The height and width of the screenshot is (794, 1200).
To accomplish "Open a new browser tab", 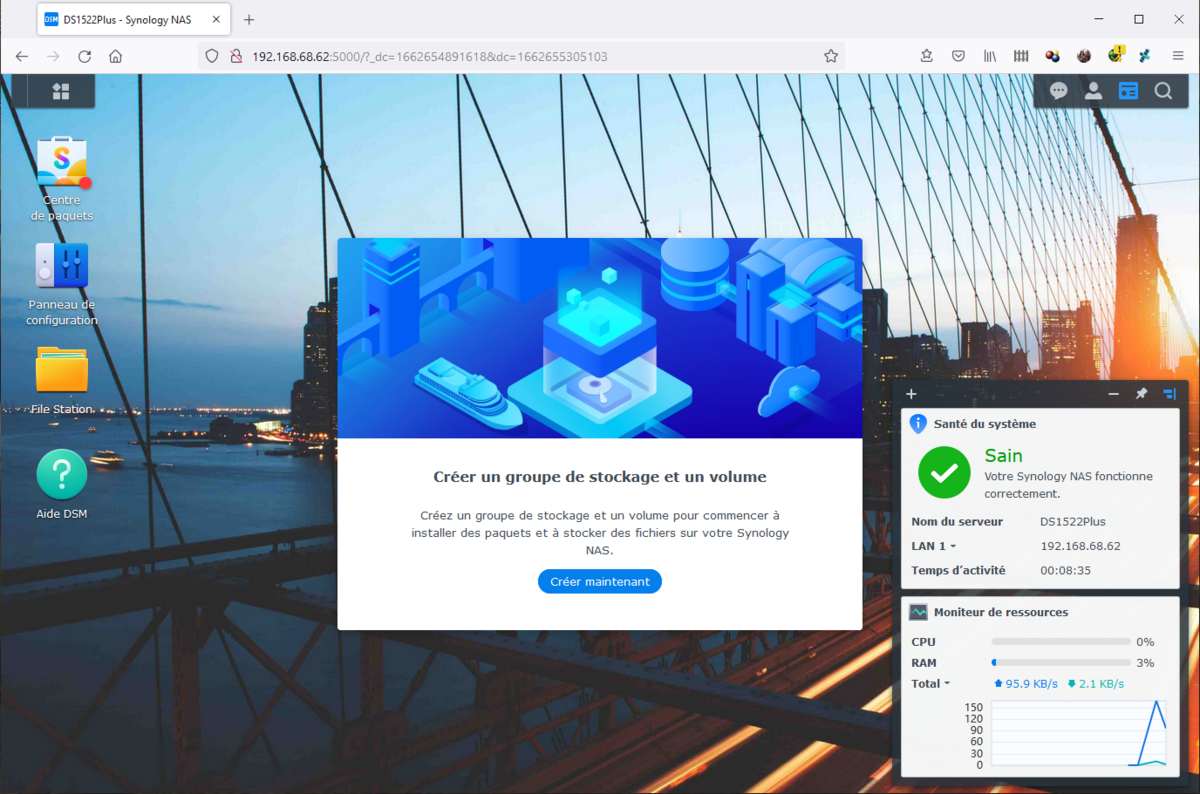I will click(249, 19).
